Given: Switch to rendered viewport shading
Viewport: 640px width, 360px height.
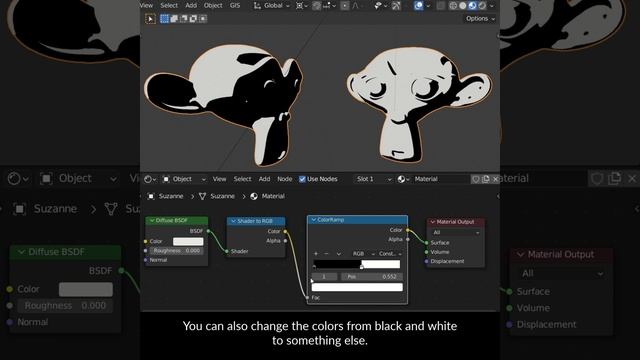Looking at the screenshot, I should tap(482, 6).
